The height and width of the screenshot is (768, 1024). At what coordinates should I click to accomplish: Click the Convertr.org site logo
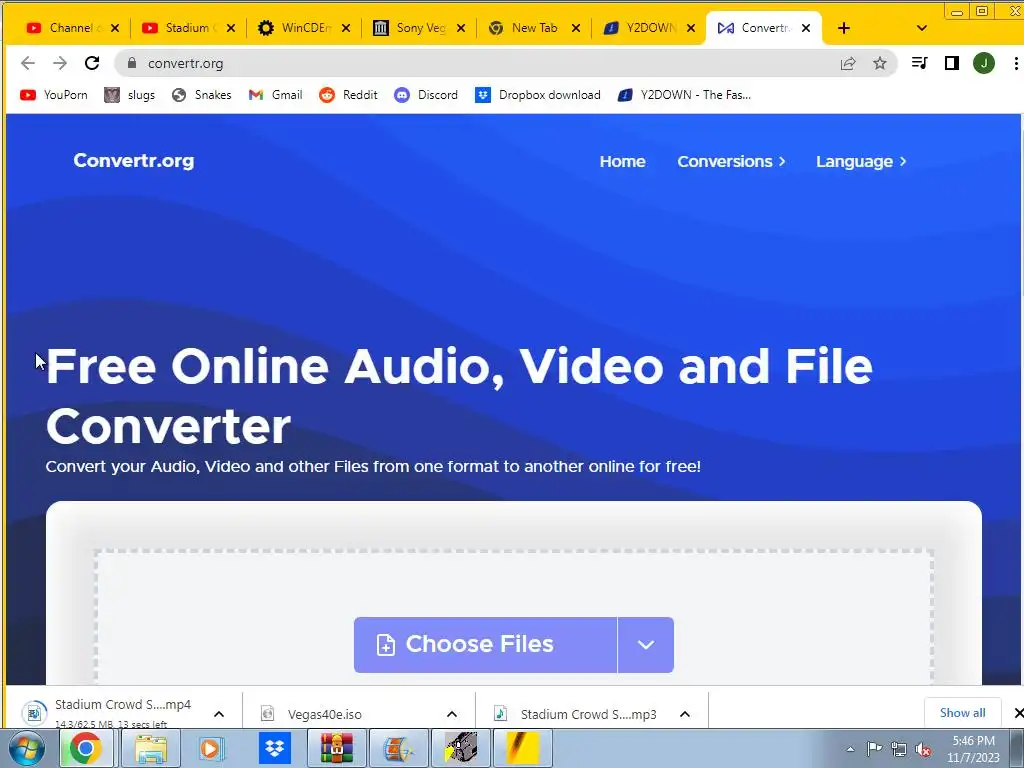click(134, 161)
